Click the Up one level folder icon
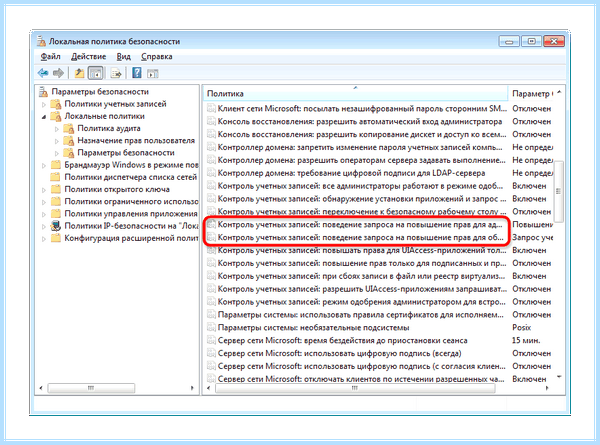Viewport: 600px width, 445px height. point(79,73)
